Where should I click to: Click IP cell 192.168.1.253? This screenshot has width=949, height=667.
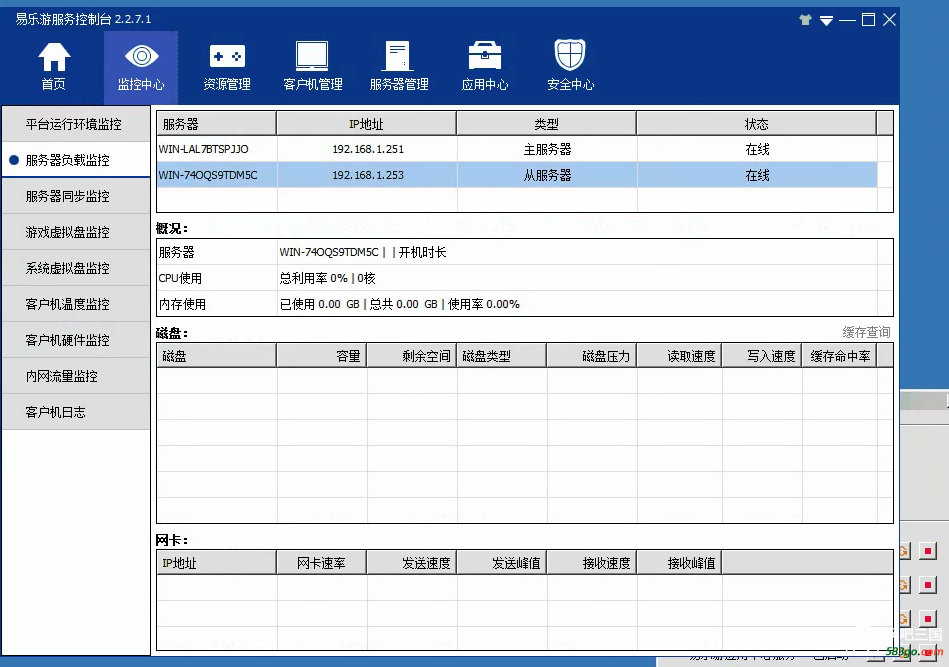368,175
